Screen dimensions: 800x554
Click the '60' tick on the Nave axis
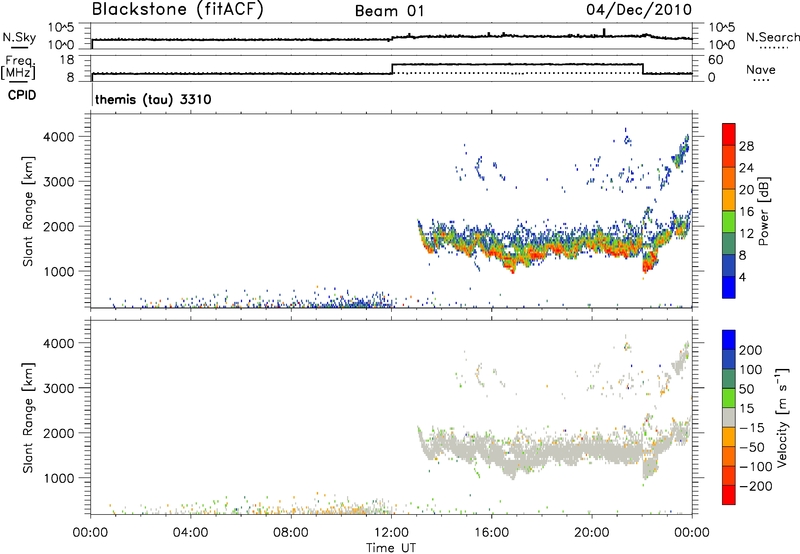[716, 60]
